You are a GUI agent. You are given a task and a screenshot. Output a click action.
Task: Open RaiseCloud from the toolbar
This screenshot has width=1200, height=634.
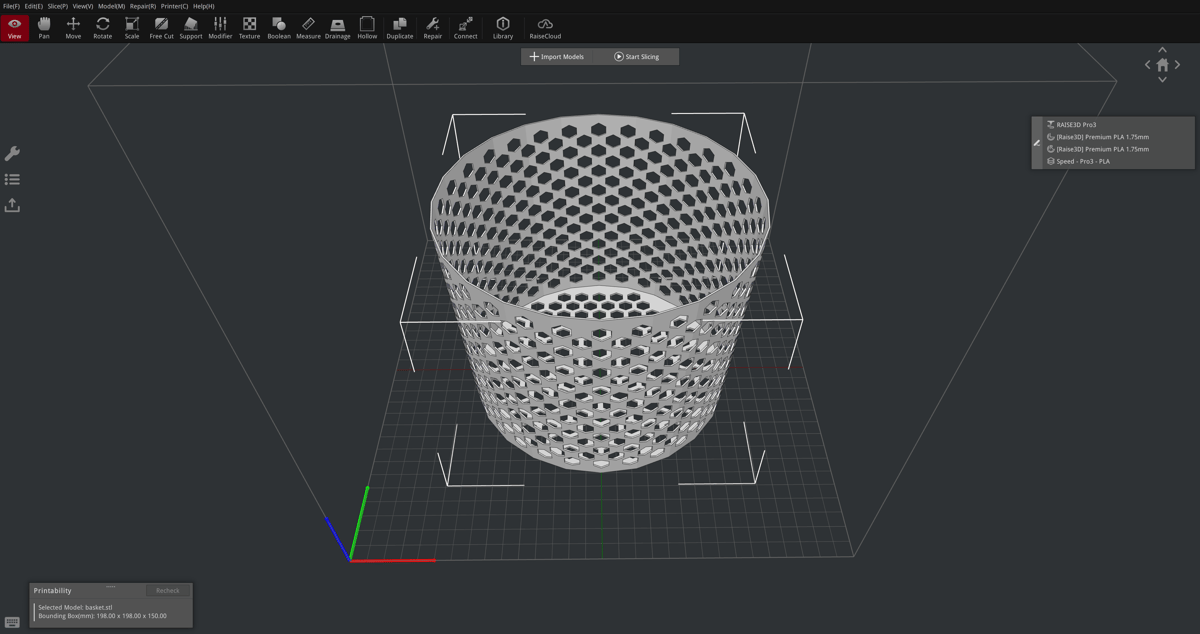545,27
